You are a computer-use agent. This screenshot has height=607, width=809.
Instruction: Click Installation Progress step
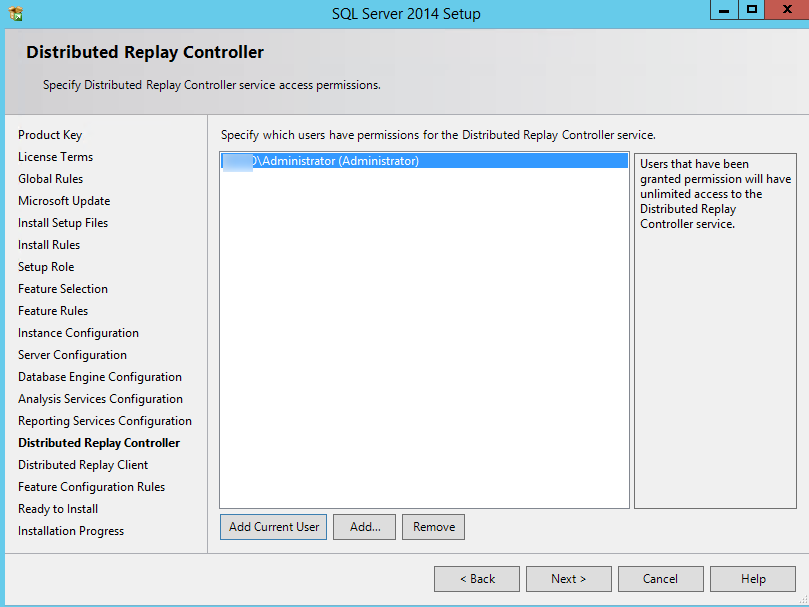(x=71, y=532)
